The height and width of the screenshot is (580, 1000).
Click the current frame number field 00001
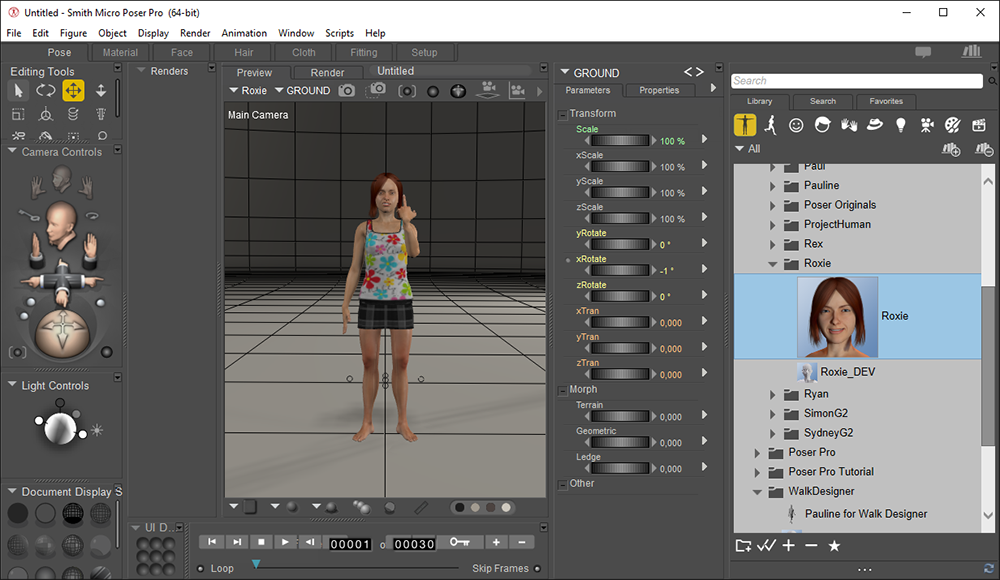pyautogui.click(x=349, y=544)
